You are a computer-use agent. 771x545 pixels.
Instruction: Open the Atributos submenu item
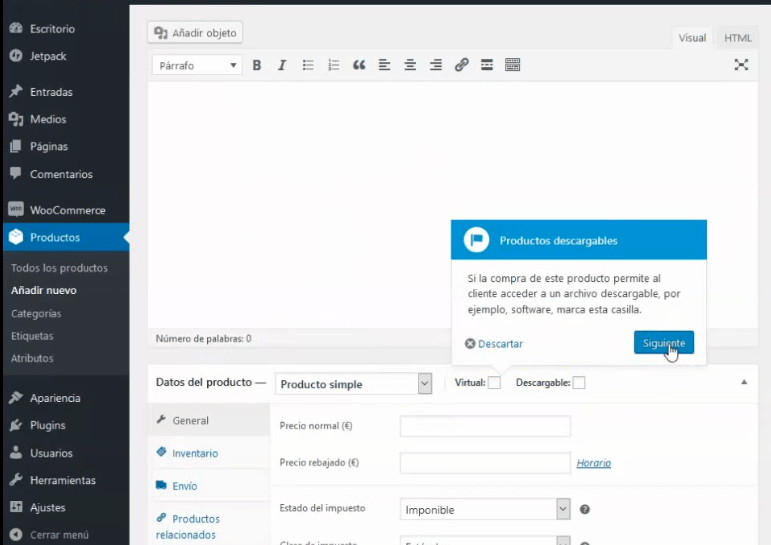pyautogui.click(x=32, y=358)
